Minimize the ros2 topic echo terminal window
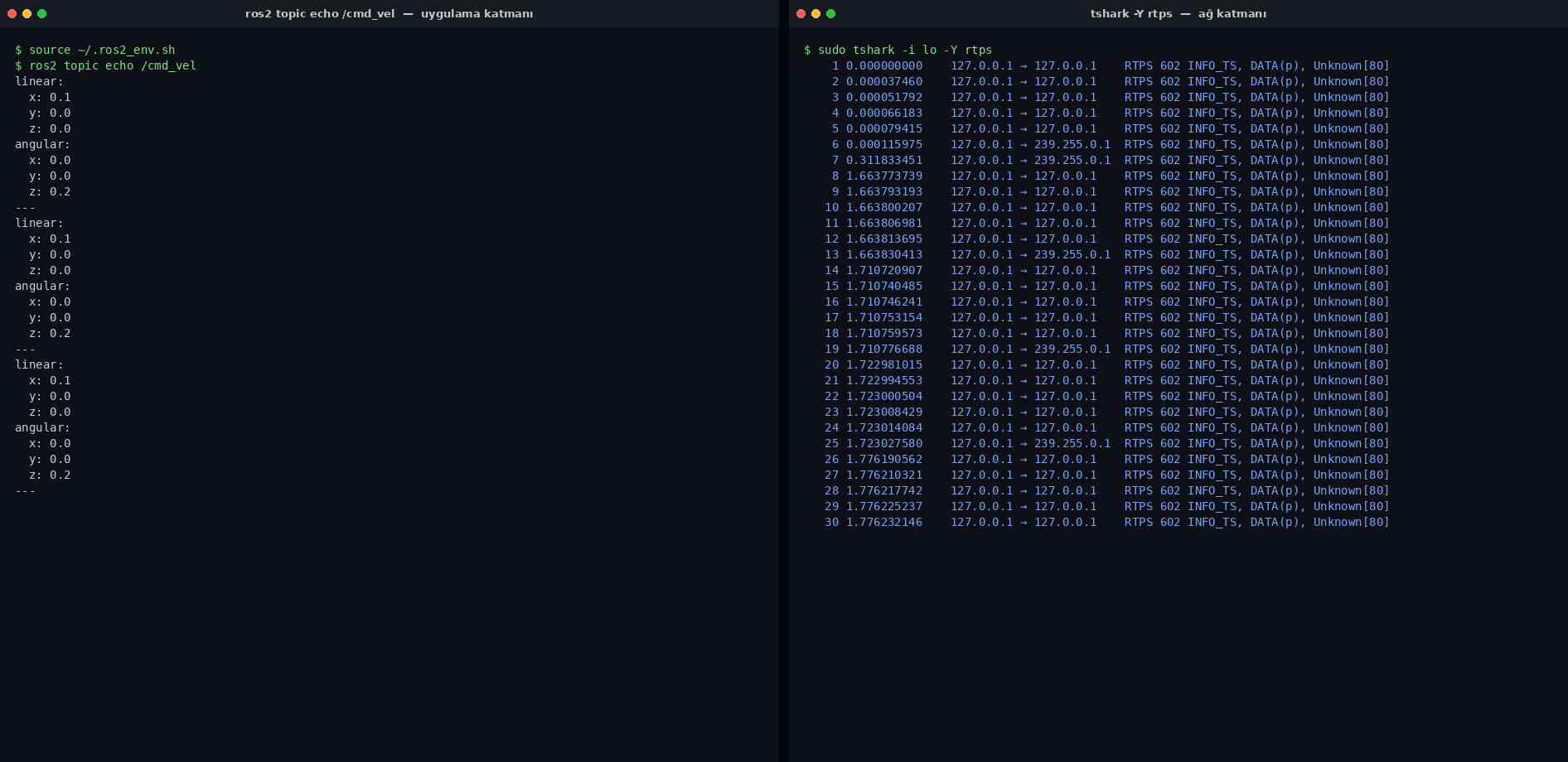 [27, 13]
